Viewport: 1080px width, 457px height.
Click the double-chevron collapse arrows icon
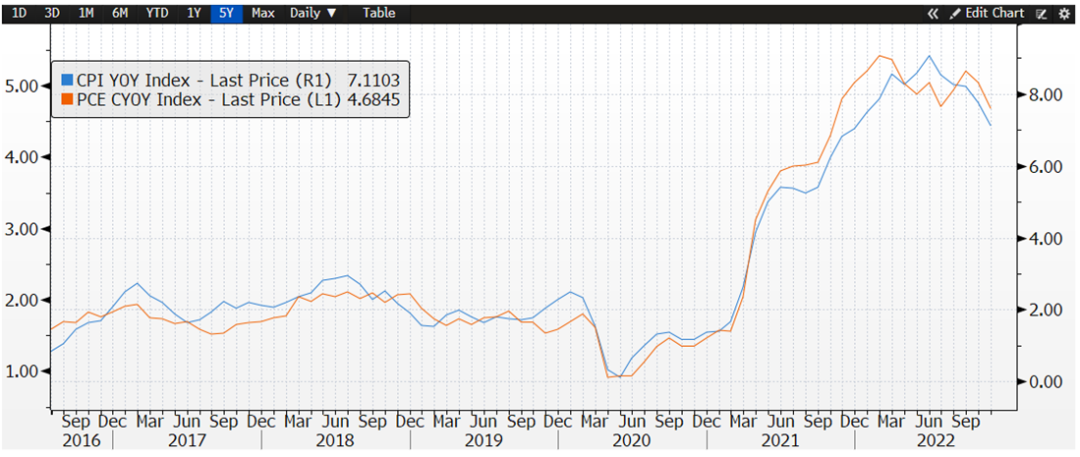pyautogui.click(x=933, y=13)
